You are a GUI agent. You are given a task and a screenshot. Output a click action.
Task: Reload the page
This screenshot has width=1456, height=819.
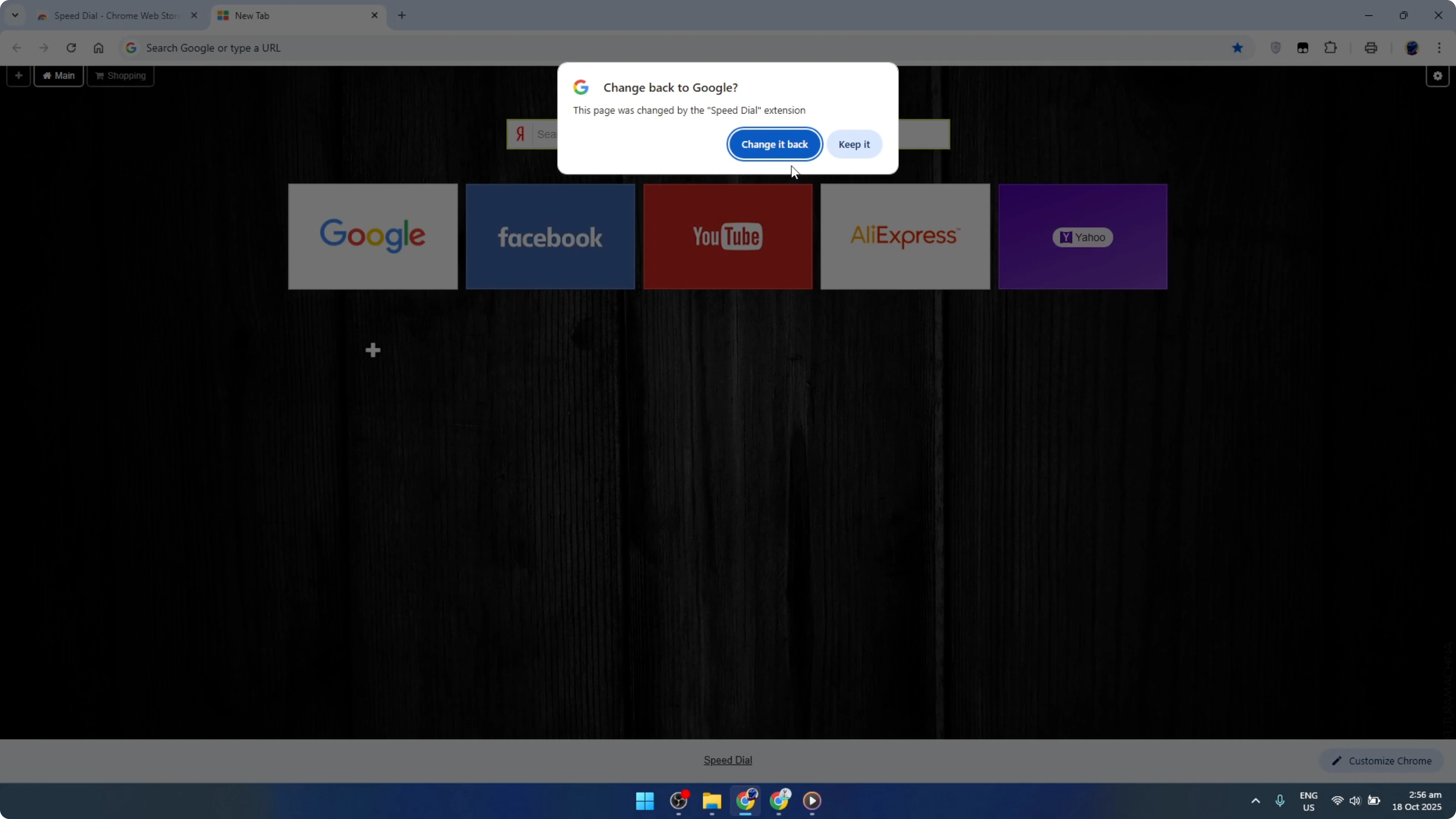71,48
